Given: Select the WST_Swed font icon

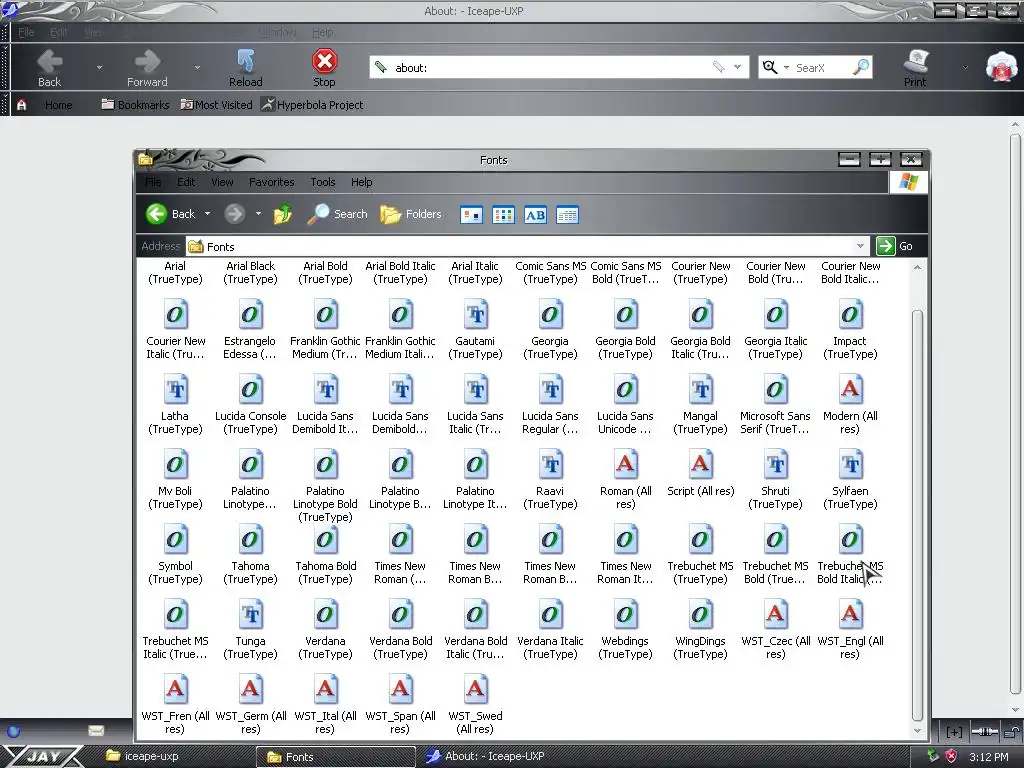Looking at the screenshot, I should [475, 690].
